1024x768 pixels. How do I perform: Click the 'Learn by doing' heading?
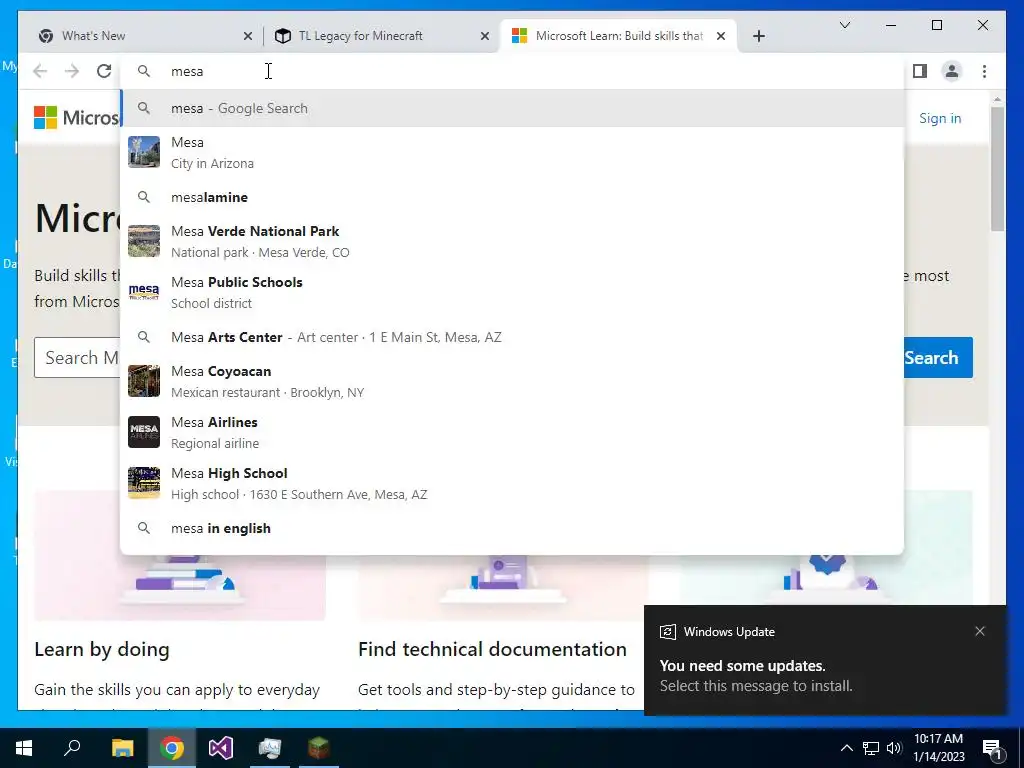pyautogui.click(x=102, y=649)
